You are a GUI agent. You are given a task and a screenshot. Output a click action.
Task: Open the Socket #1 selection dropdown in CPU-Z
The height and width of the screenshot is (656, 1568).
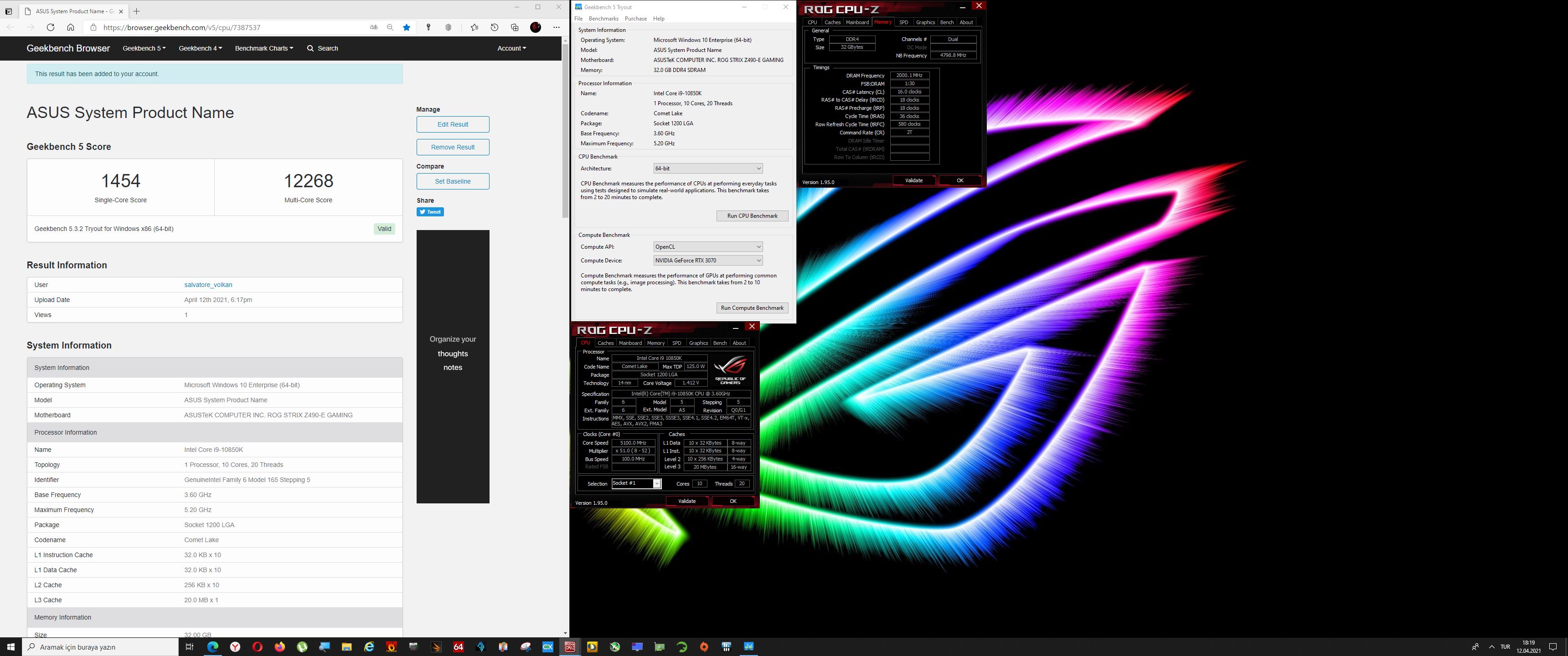tap(636, 483)
